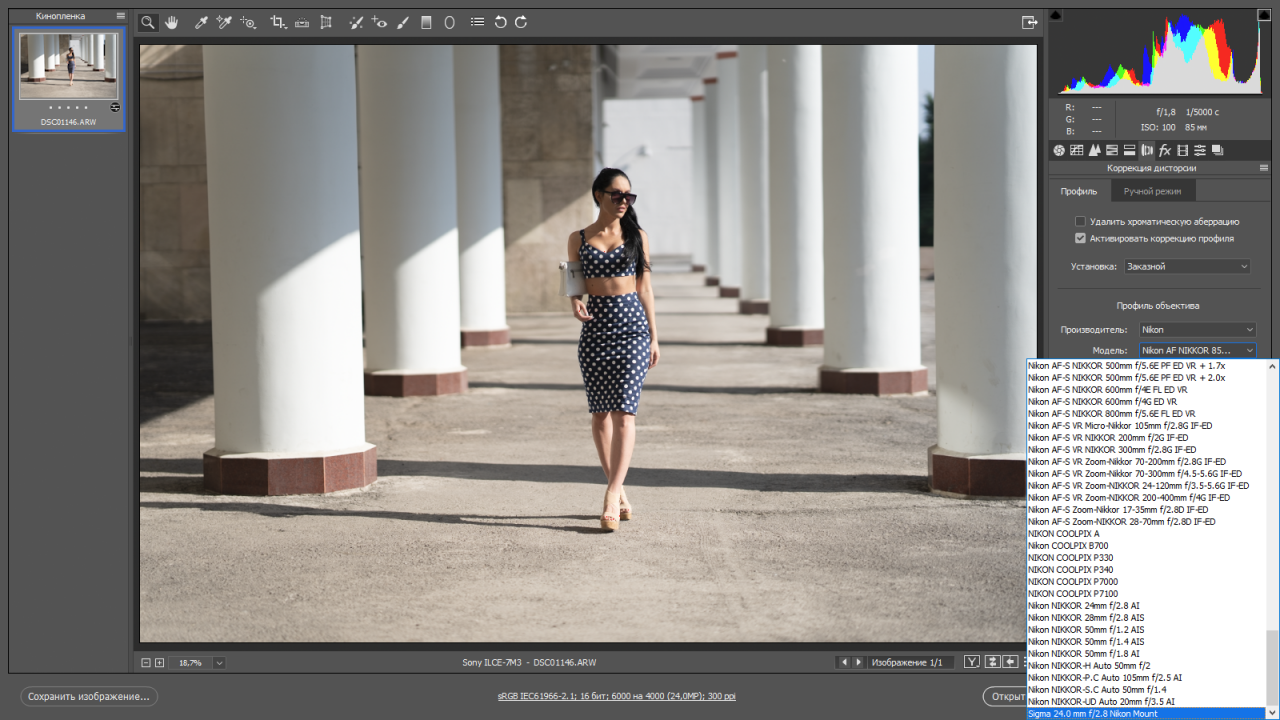This screenshot has height=720, width=1280.
Task: Choose 'Nikon AF-S NIKKOR 600mm f/4G ED VR'
Action: pyautogui.click(x=1146, y=402)
